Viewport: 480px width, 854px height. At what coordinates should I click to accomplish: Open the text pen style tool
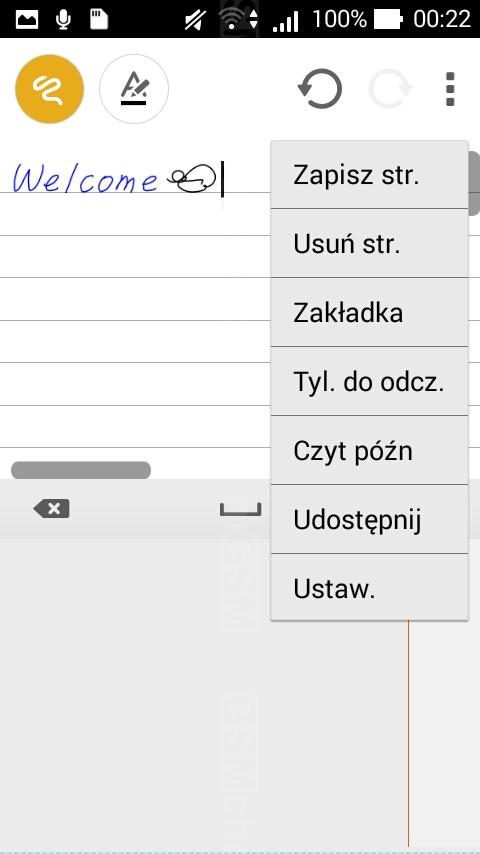coord(134,89)
